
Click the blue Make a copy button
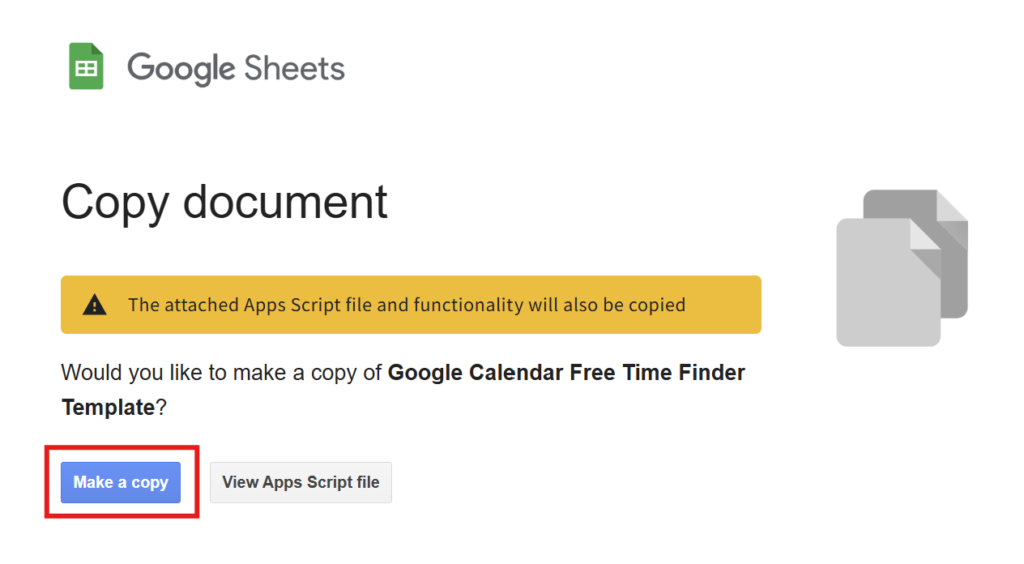(121, 482)
